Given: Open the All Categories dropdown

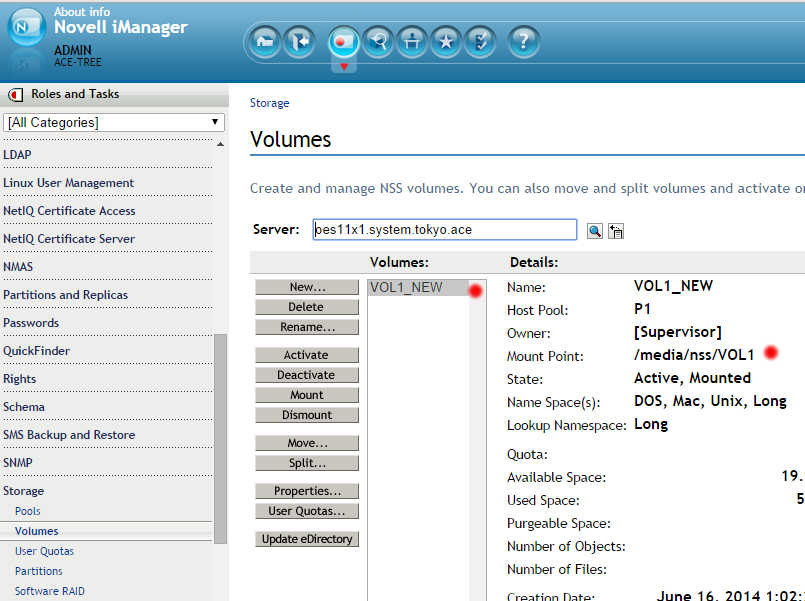Looking at the screenshot, I should pyautogui.click(x=114, y=123).
